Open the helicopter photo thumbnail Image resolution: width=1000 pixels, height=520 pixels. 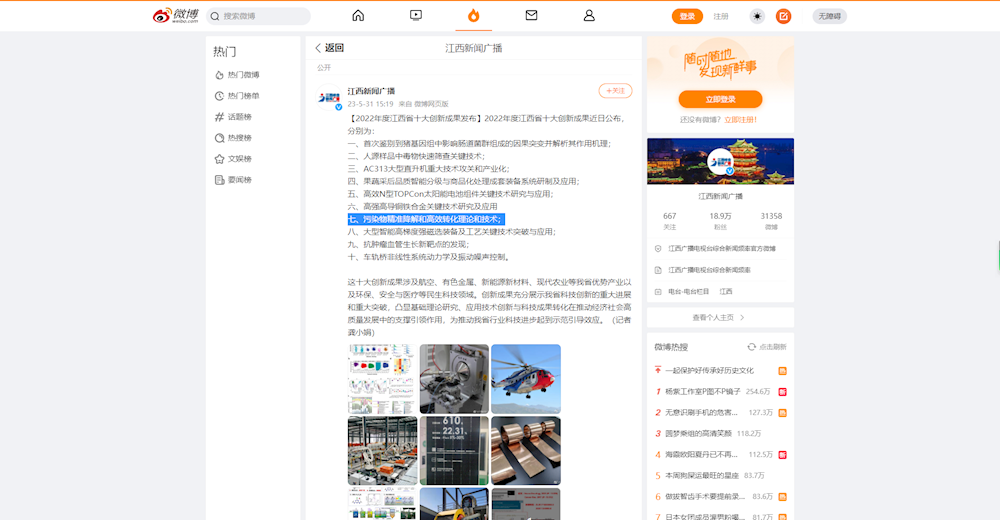pyautogui.click(x=526, y=378)
